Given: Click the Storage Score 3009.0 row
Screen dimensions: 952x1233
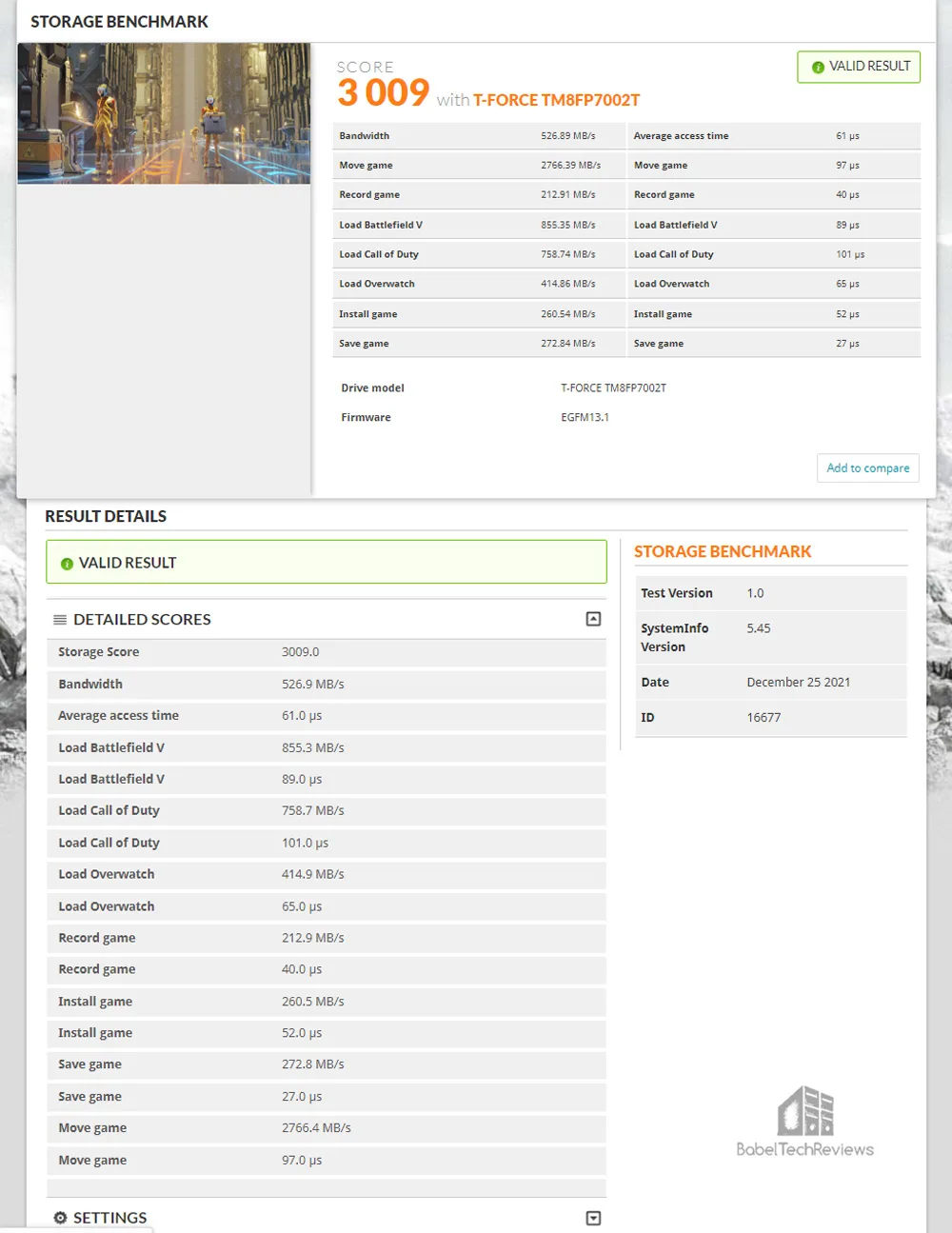Looking at the screenshot, I should [327, 652].
